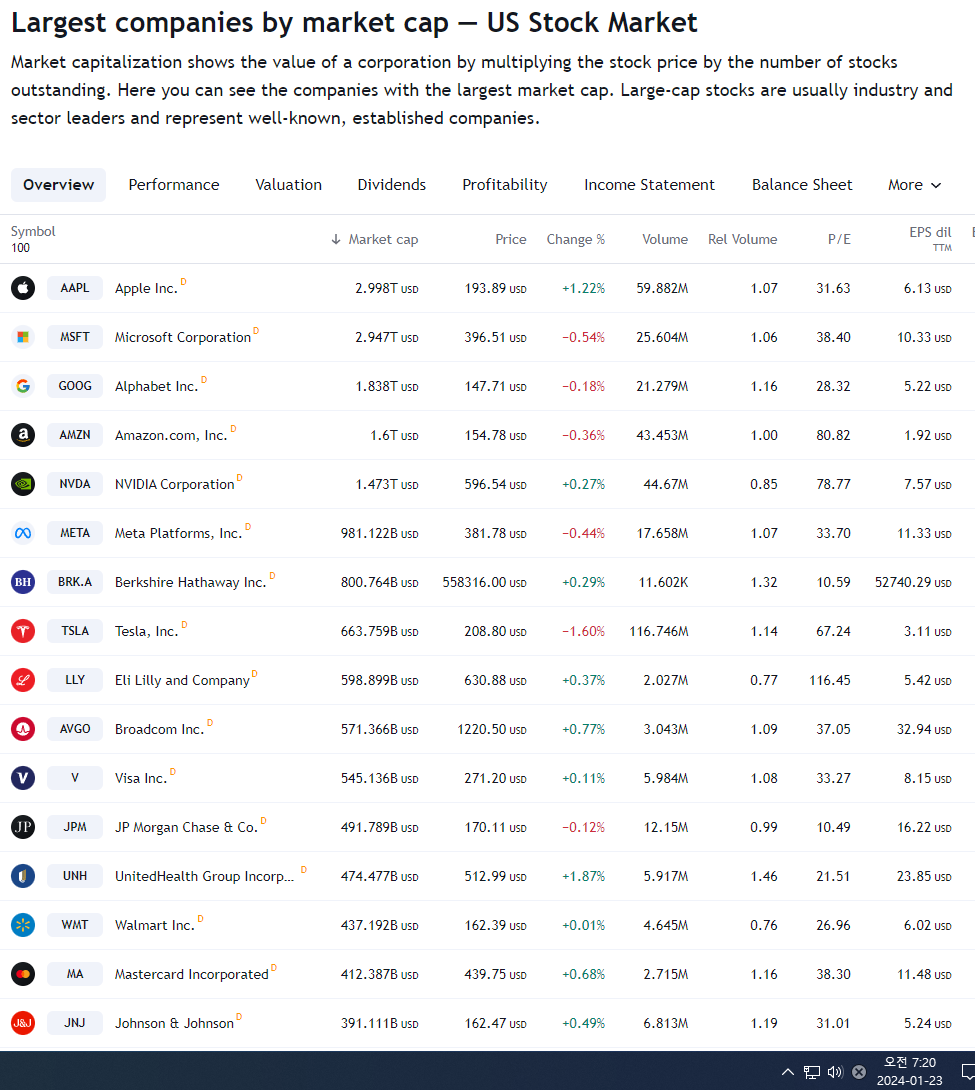
Task: Open the LLY ticker badge
Action: 75,680
